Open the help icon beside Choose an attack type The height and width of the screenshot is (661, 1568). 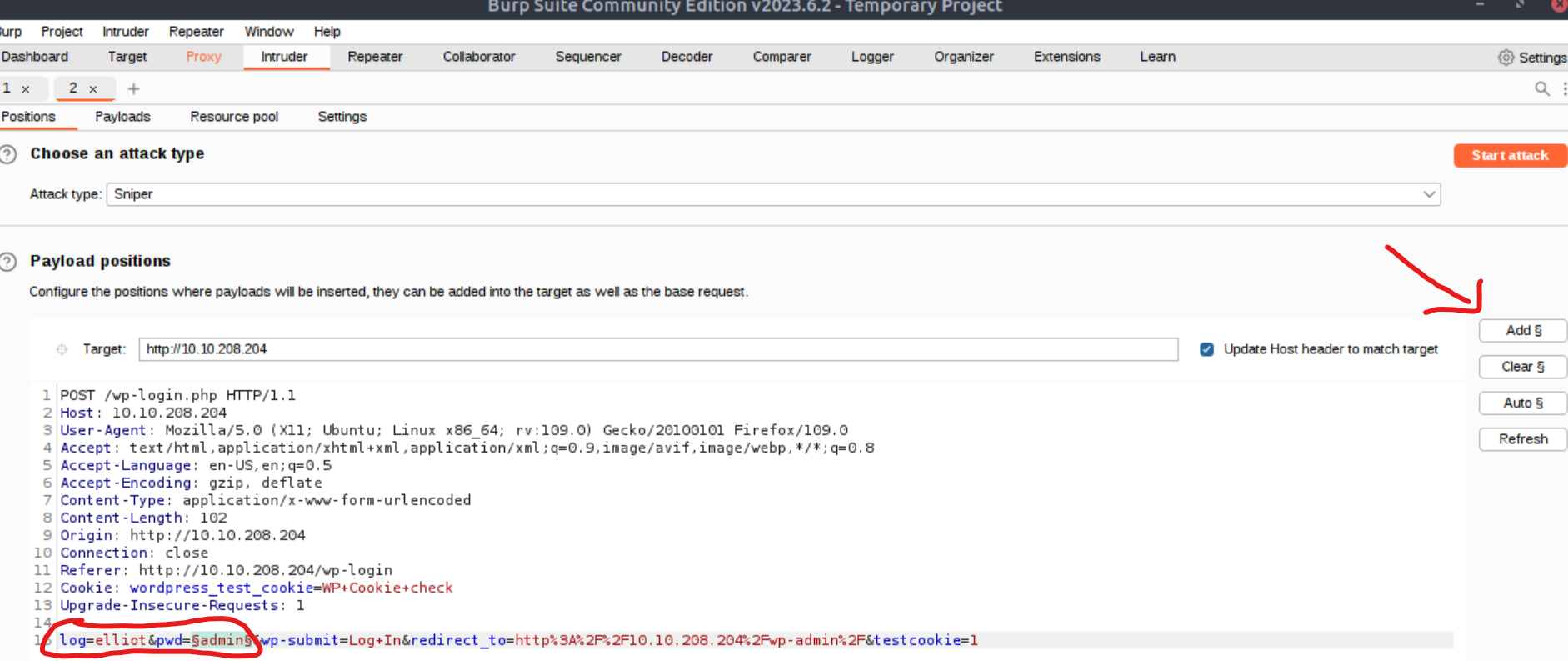[7, 154]
